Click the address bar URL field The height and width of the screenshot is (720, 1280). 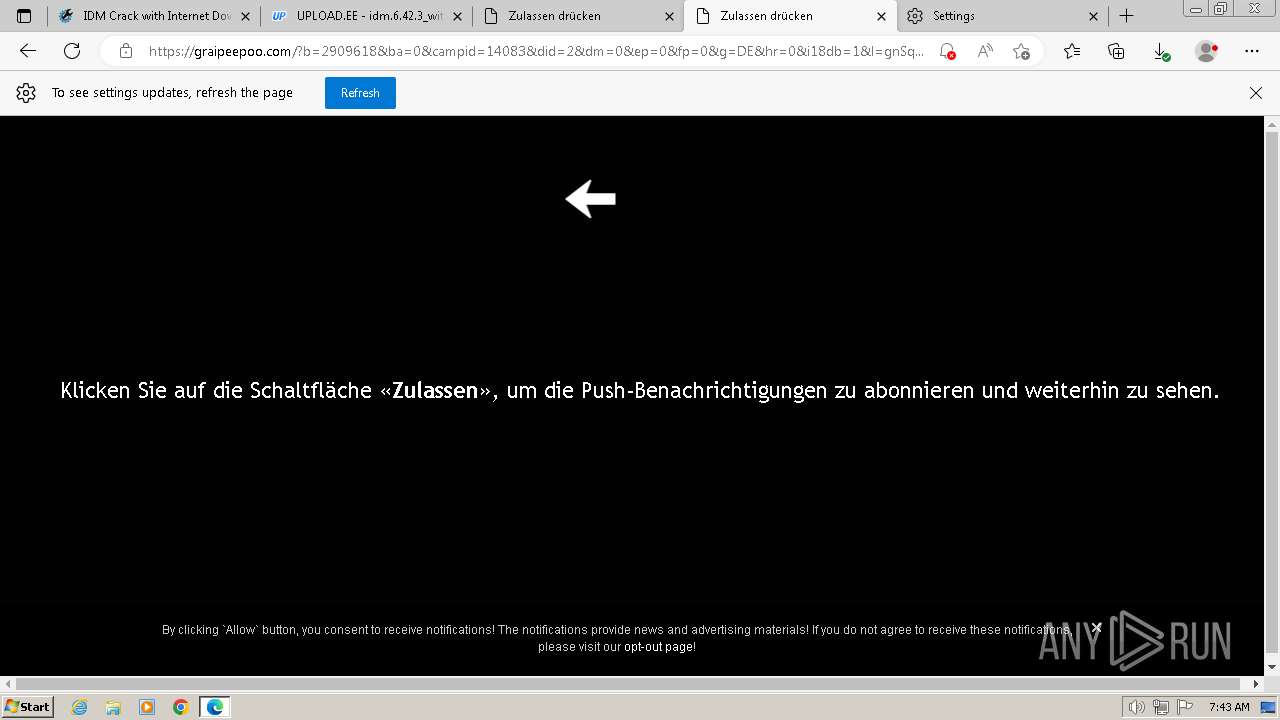tap(536, 51)
